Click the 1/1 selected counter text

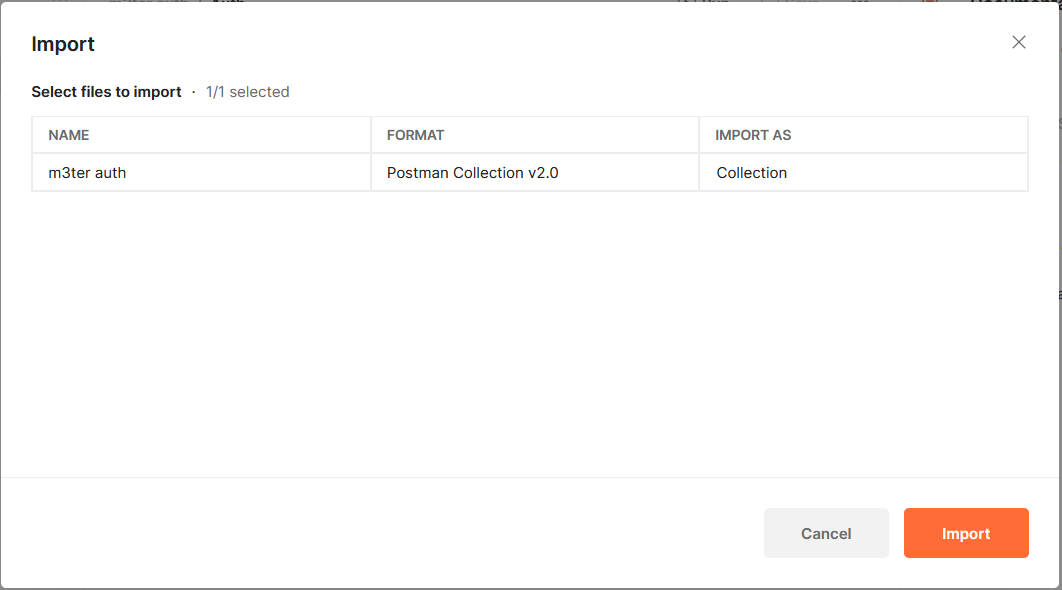click(x=247, y=91)
